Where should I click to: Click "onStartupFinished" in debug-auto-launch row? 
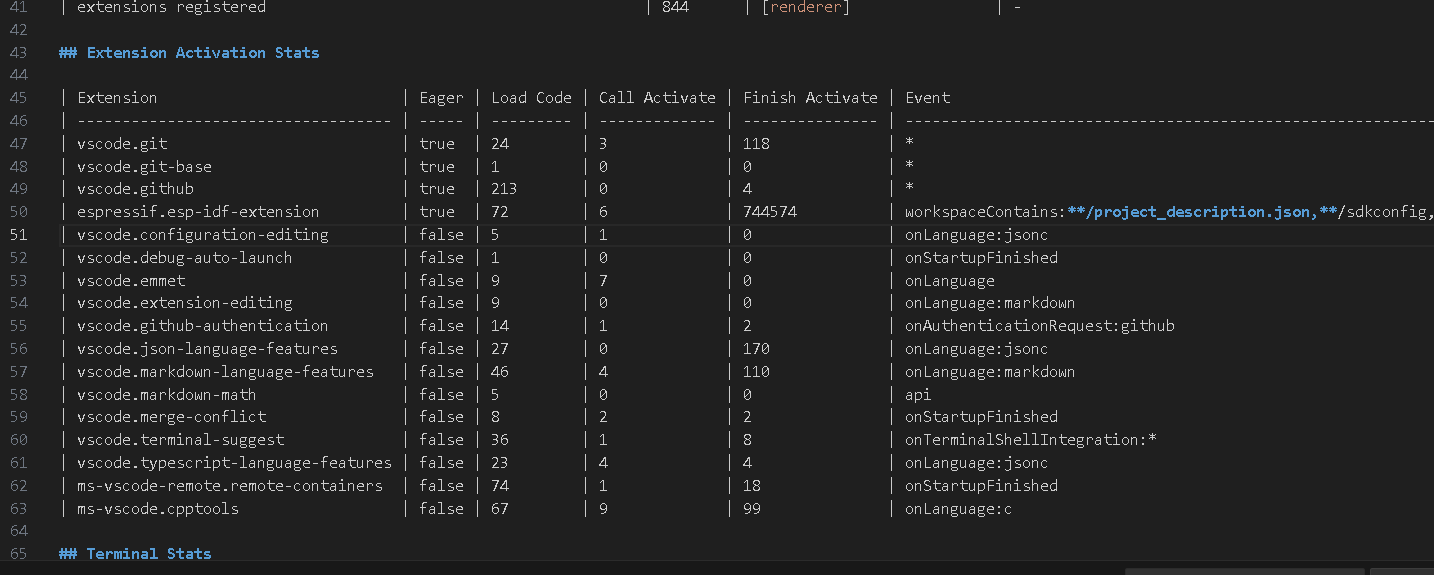coord(981,257)
